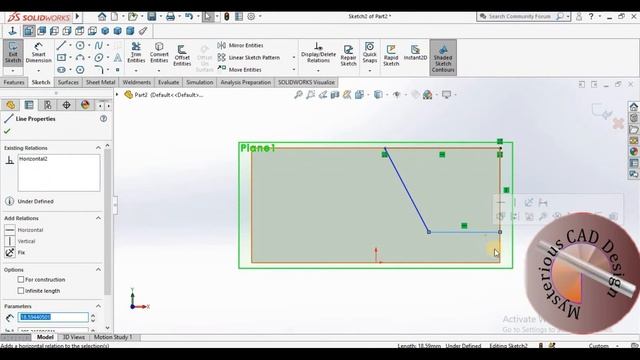The image size is (640, 360).
Task: Activate the Trim Entities tool
Action: [x=136, y=53]
